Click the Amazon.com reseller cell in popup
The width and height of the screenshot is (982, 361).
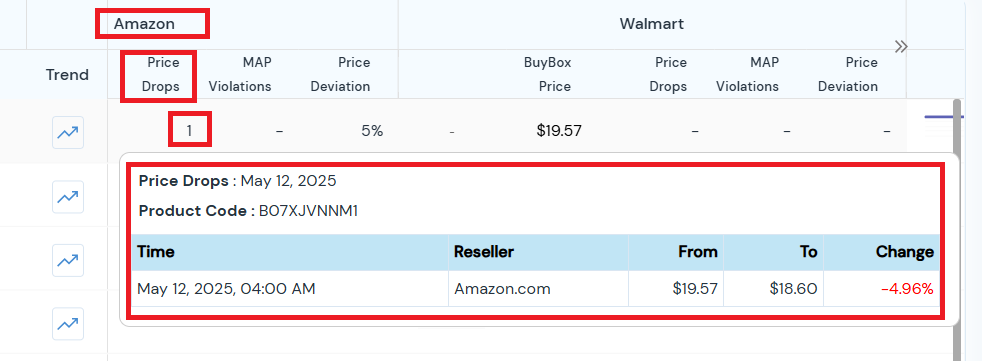click(502, 289)
